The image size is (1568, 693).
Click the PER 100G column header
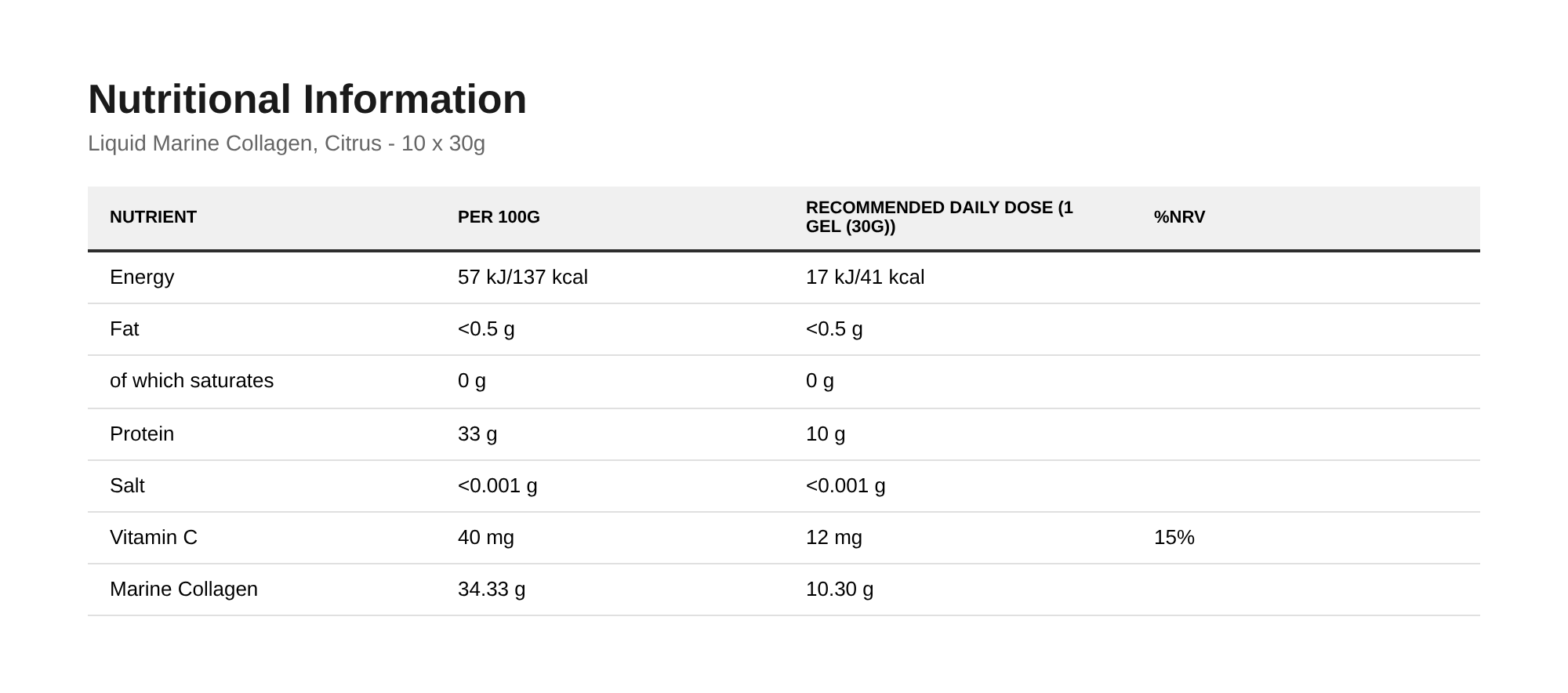[x=499, y=217]
